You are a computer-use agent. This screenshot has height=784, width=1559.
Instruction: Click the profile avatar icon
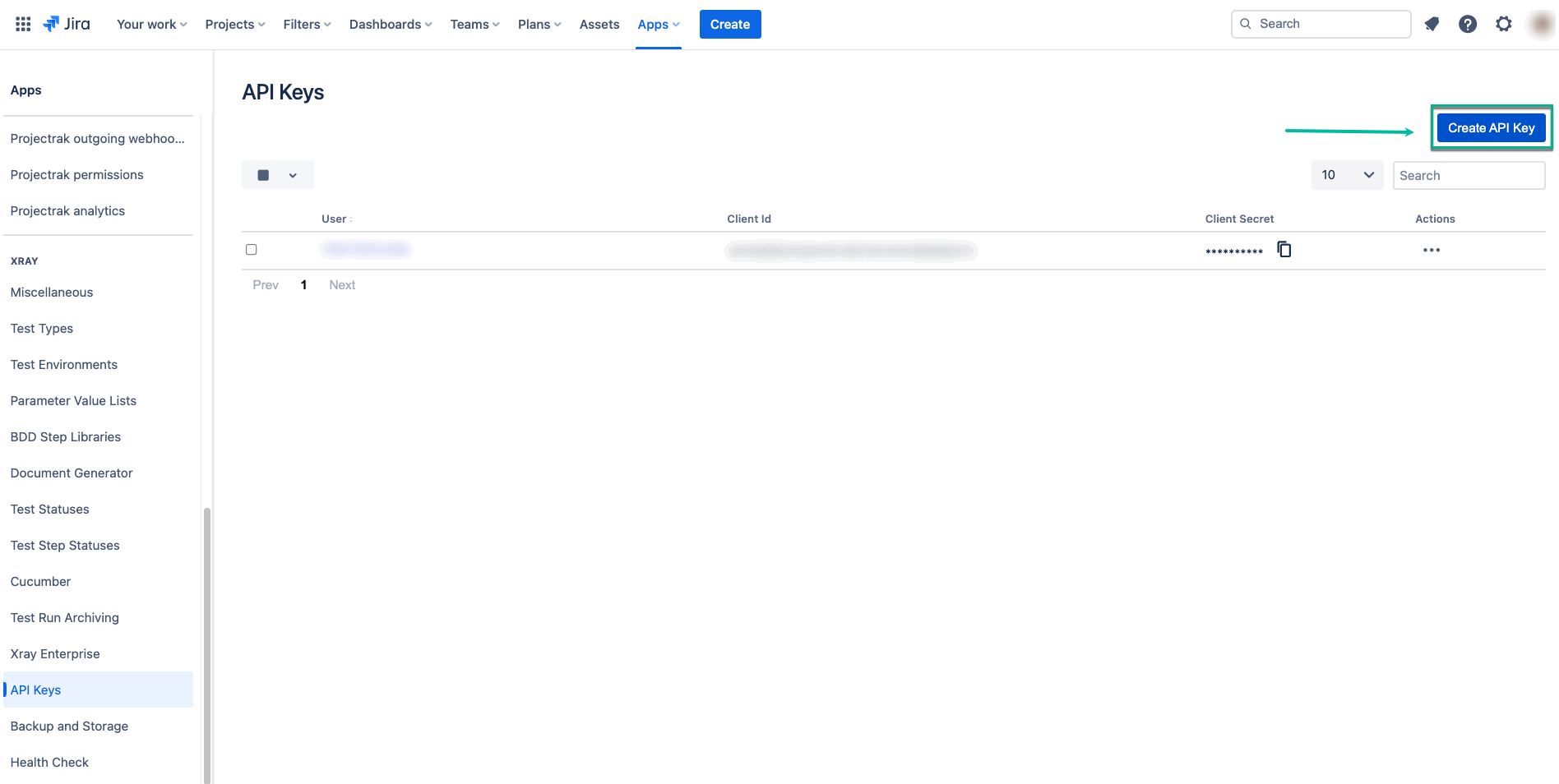1540,24
